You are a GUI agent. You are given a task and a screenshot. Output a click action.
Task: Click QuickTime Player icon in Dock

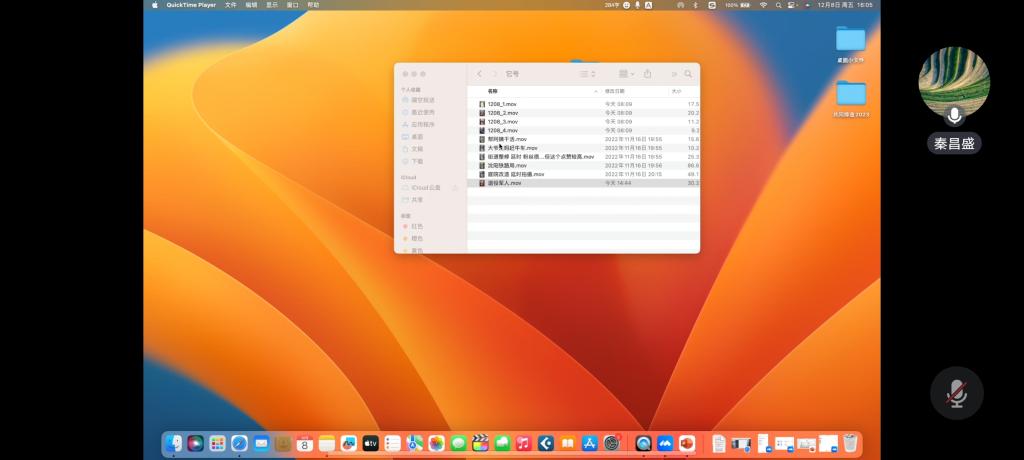coord(643,444)
